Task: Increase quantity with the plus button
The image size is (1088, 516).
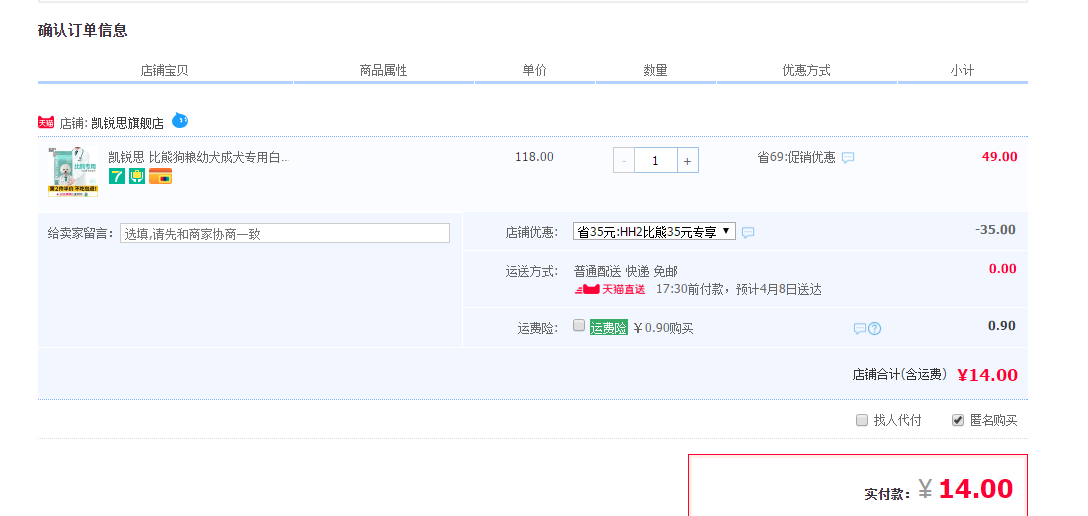Action: 687,160
